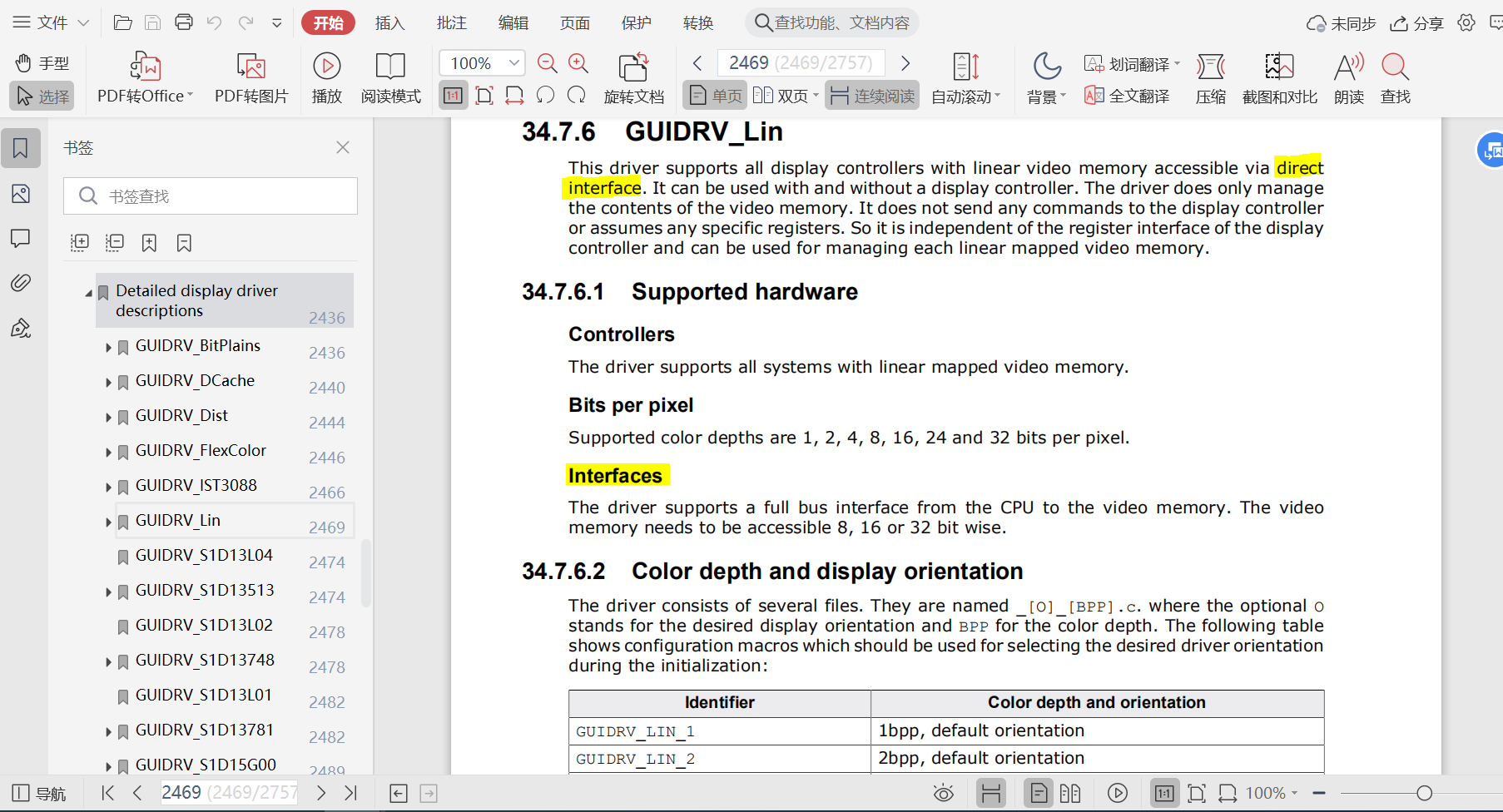The image size is (1503, 812).
Task: Enter 阅读模式 reading mode
Action: click(x=391, y=79)
